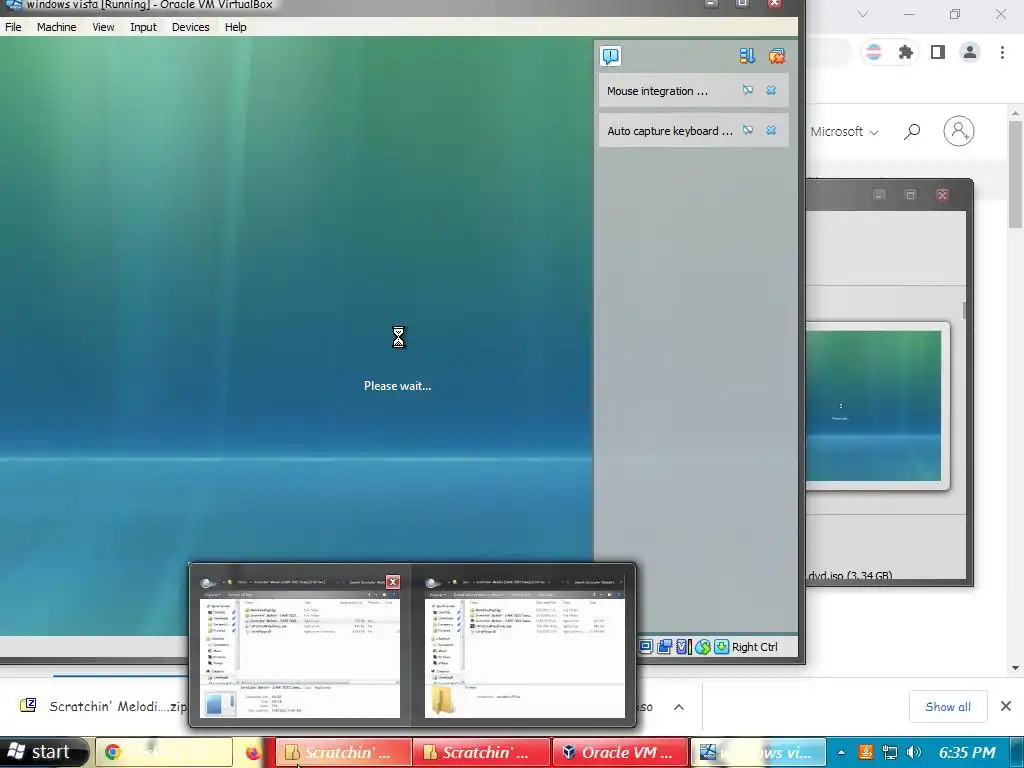Screen dimensions: 1024x768
Task: Dismiss the Auto capture keyboard notification
Action: (771, 130)
